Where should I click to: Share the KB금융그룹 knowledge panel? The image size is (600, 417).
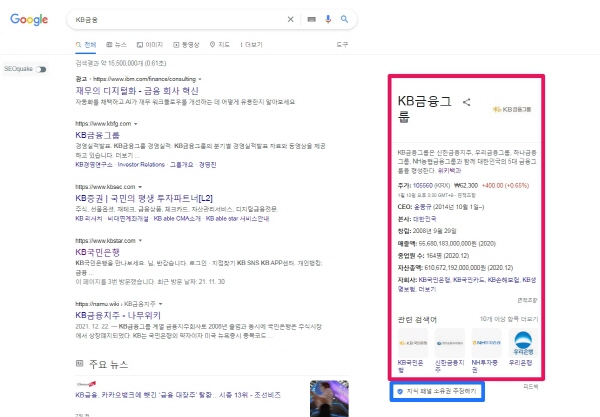(466, 102)
